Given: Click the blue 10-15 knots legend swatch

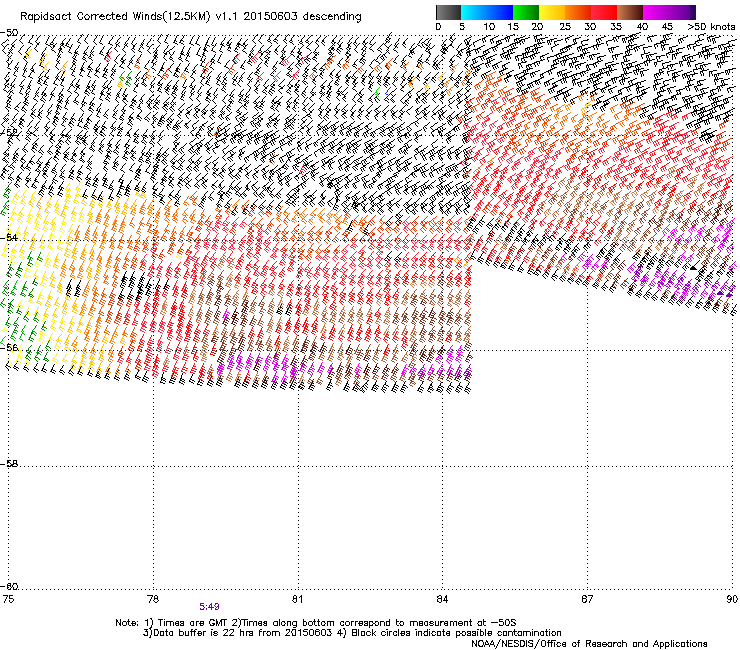Looking at the screenshot, I should click(x=500, y=12).
